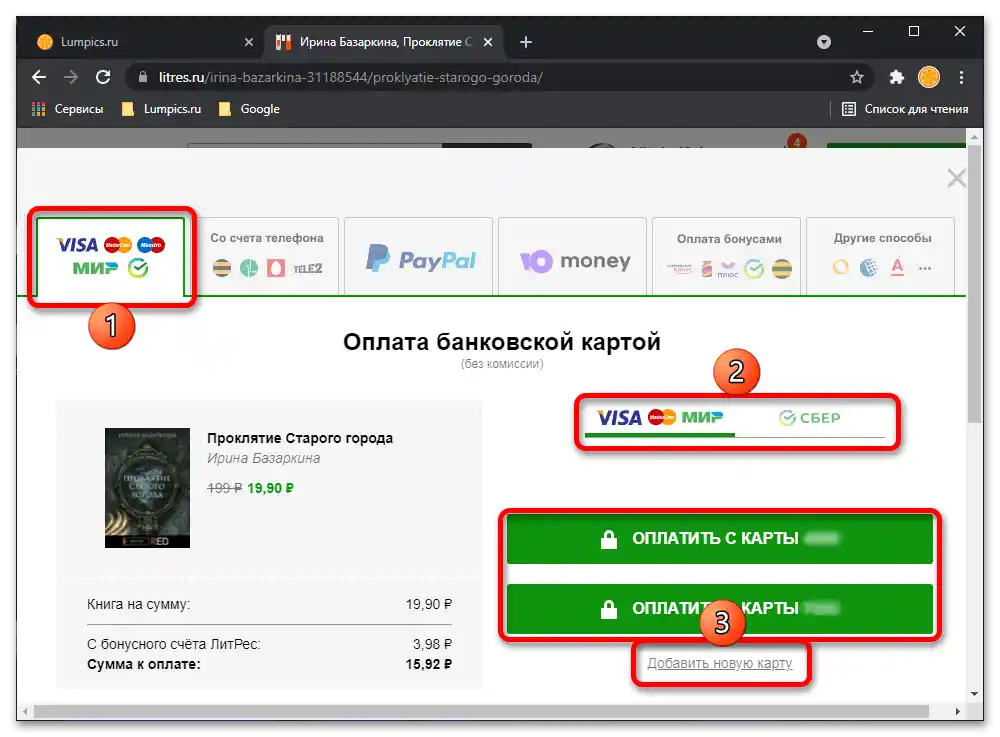This screenshot has height=737, width=1000.
Task: Minimize the Chrome window
Action: click(x=868, y=31)
